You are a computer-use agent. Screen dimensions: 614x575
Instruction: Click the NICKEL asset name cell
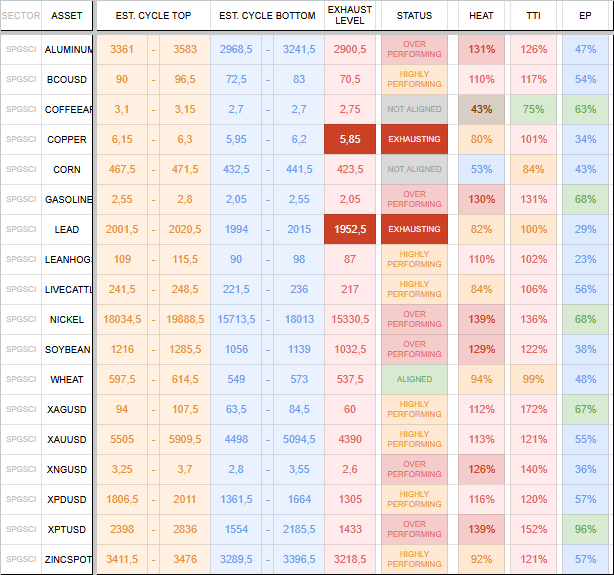coord(67,320)
